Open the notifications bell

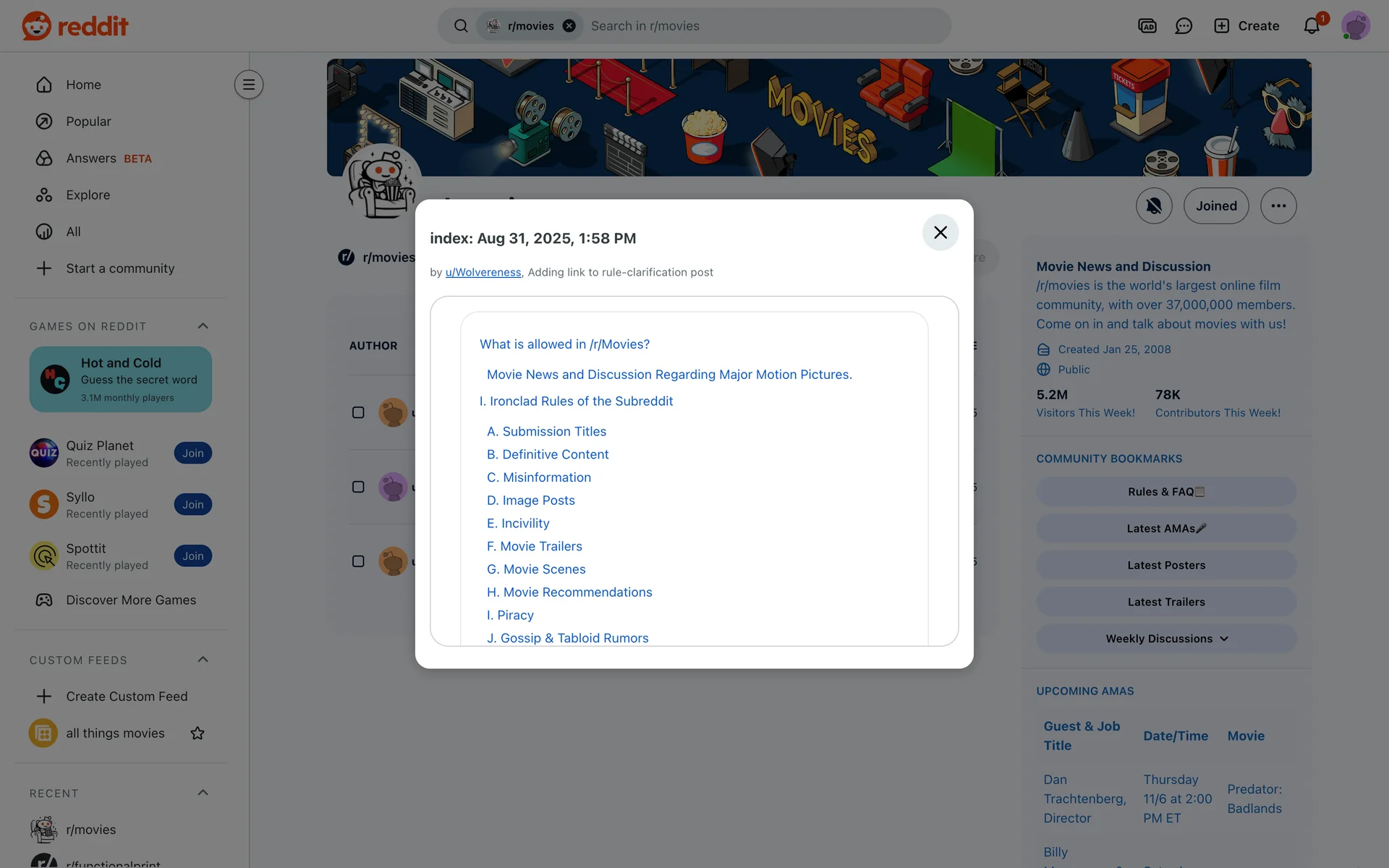pos(1312,26)
